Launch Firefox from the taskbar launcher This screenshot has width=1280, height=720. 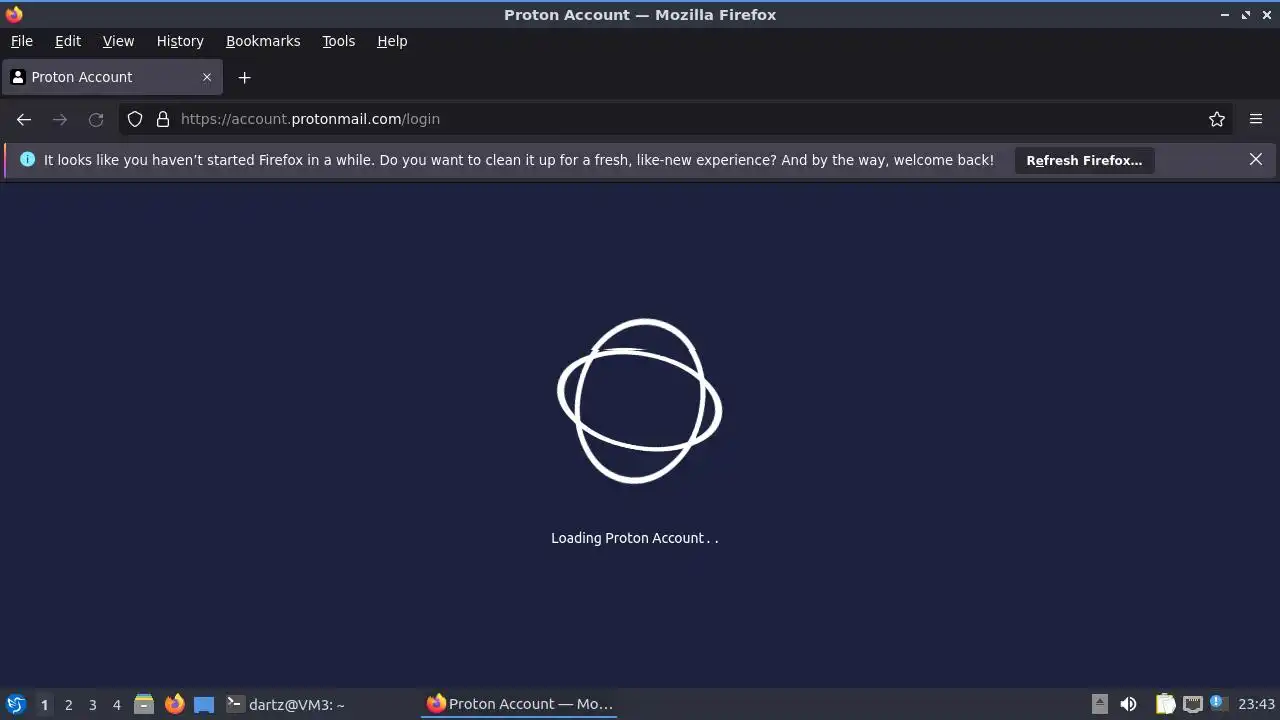pyautogui.click(x=175, y=704)
